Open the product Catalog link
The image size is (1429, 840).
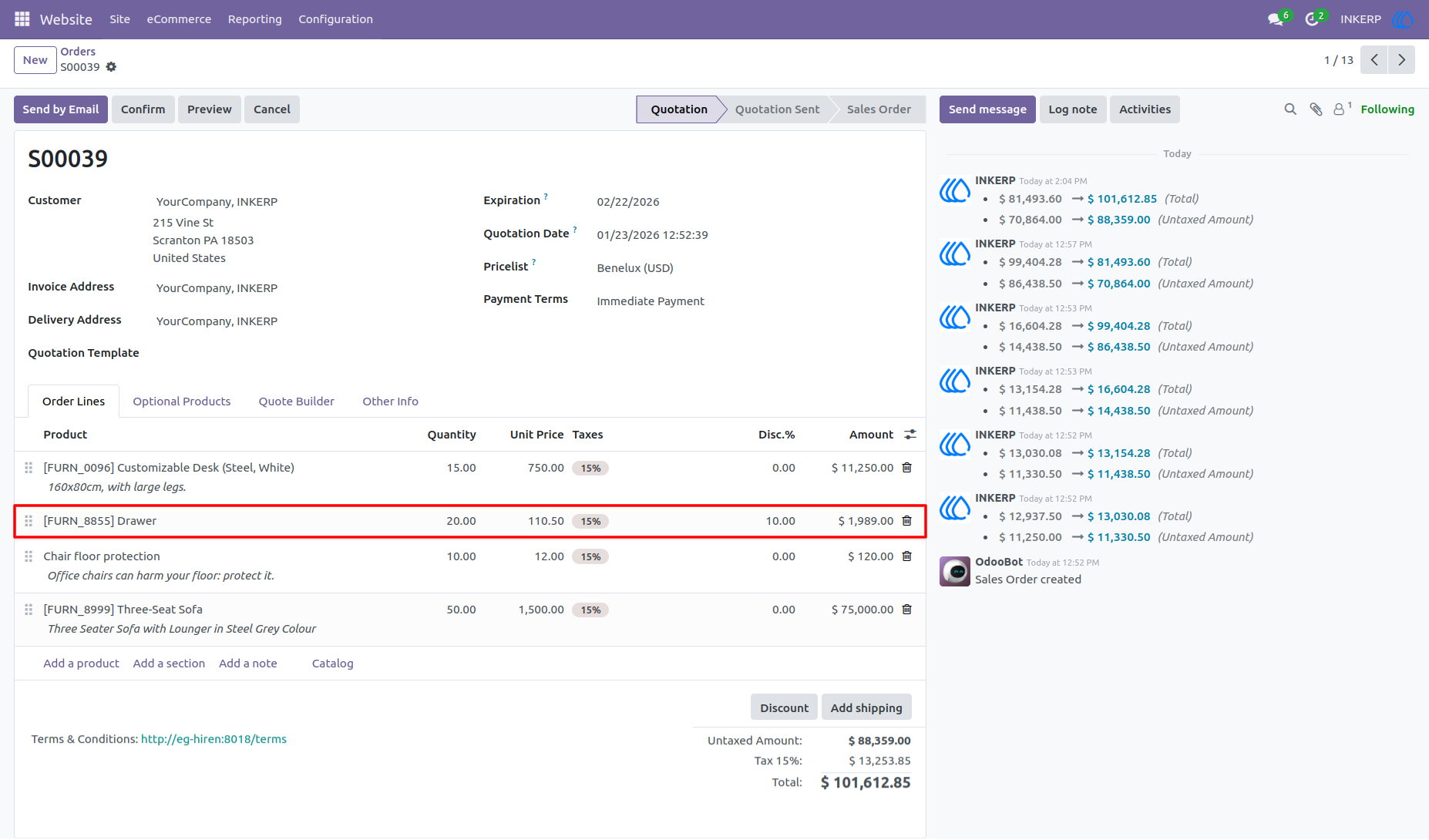pos(333,664)
